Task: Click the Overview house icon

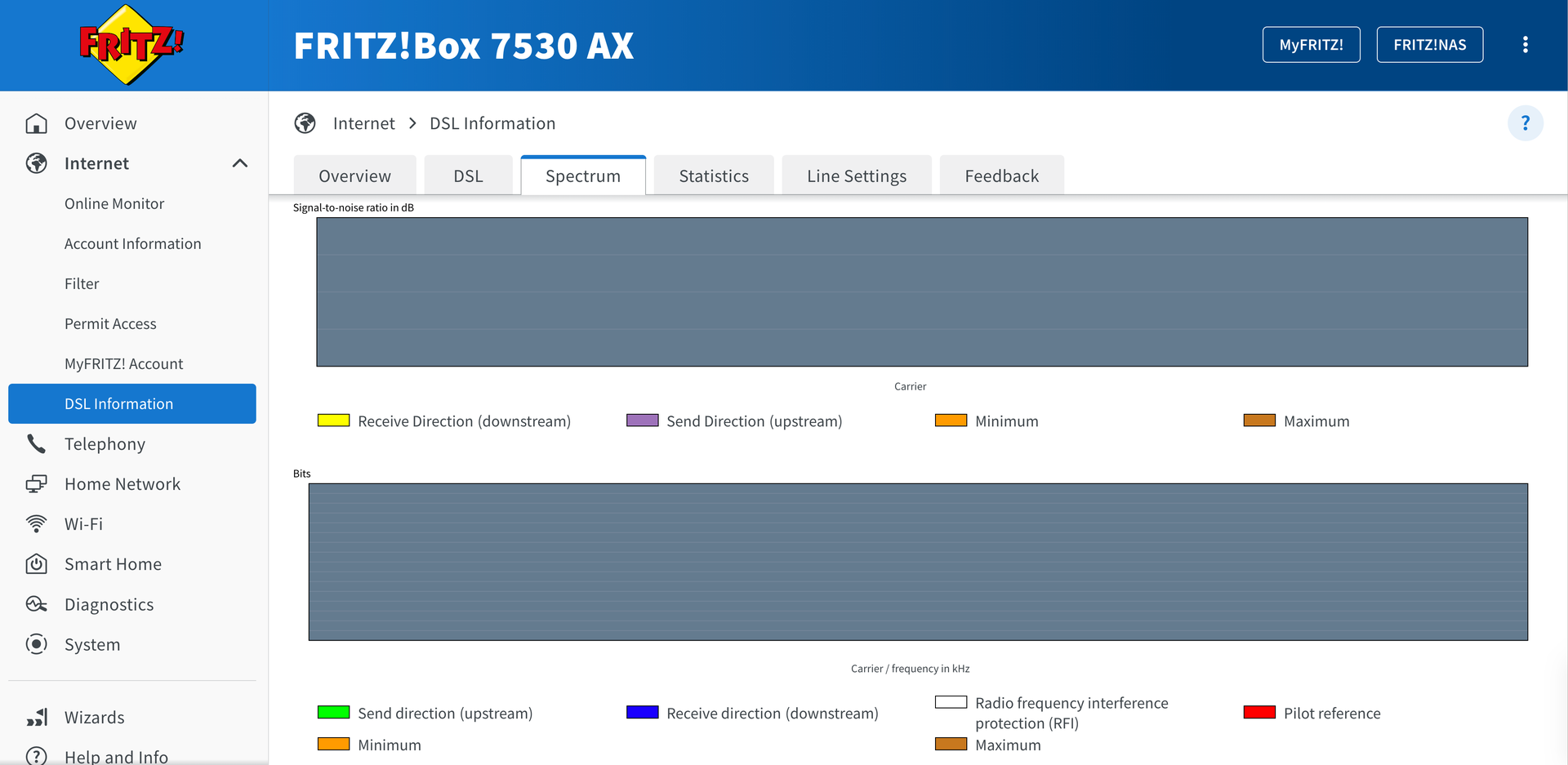Action: click(36, 123)
